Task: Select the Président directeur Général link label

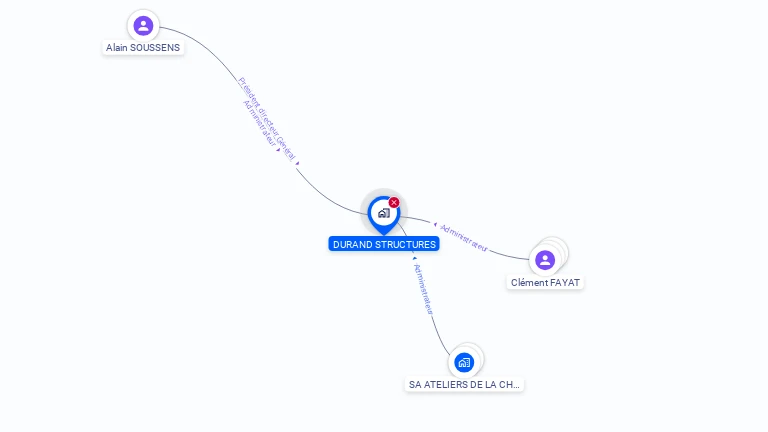Action: coord(267,119)
